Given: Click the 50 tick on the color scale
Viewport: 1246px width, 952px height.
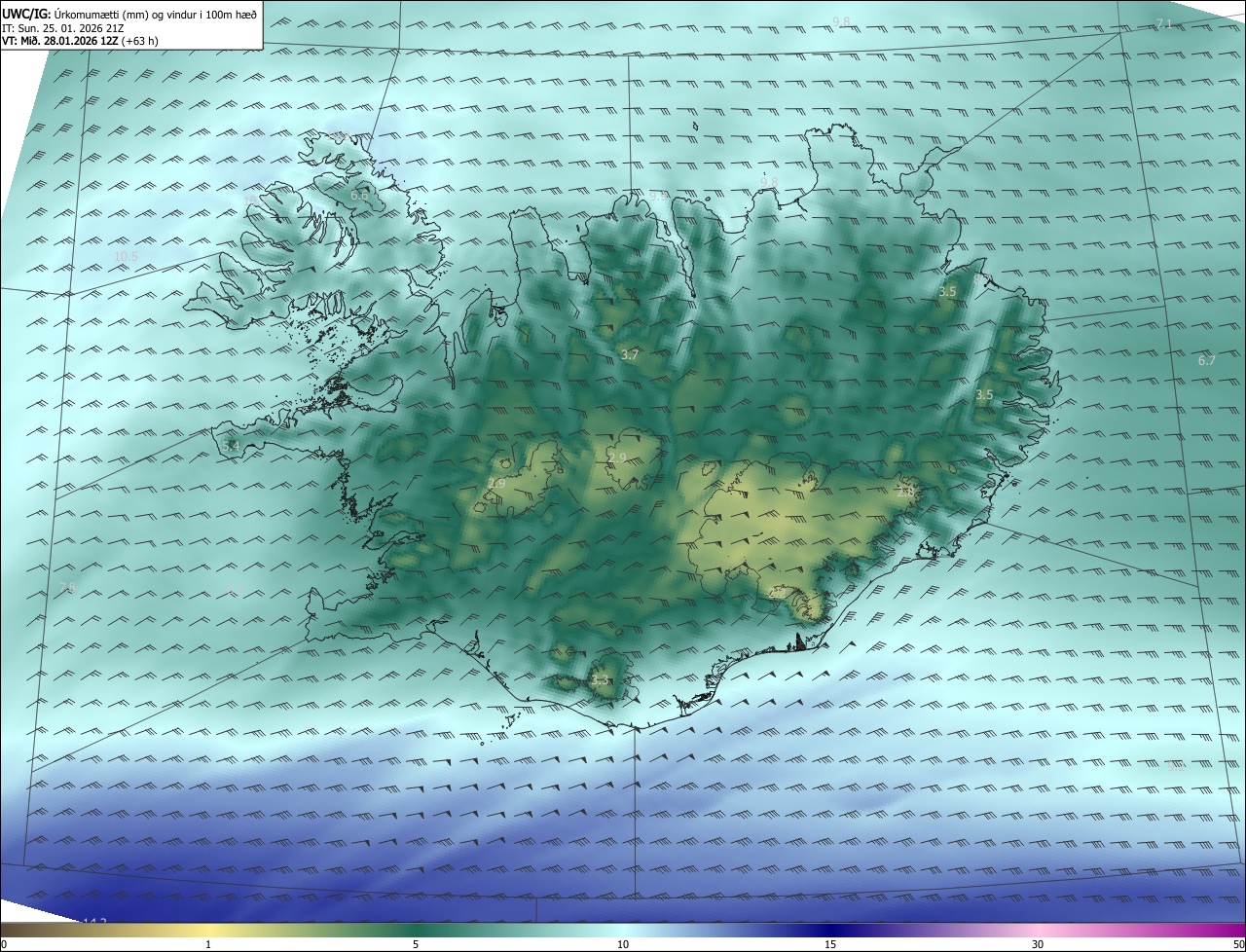Looking at the screenshot, I should pyautogui.click(x=1238, y=944).
